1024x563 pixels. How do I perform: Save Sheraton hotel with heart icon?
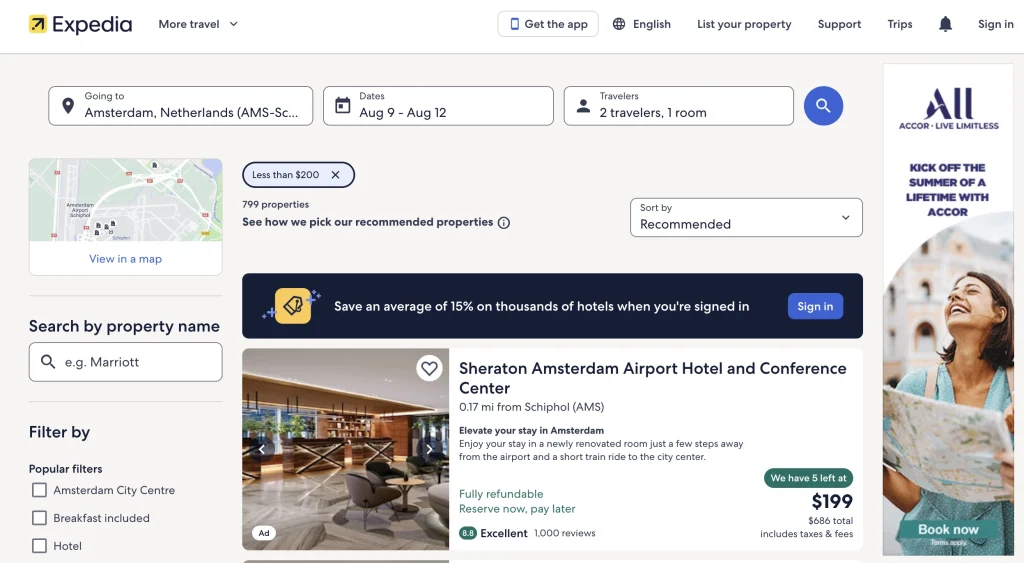[x=429, y=368]
